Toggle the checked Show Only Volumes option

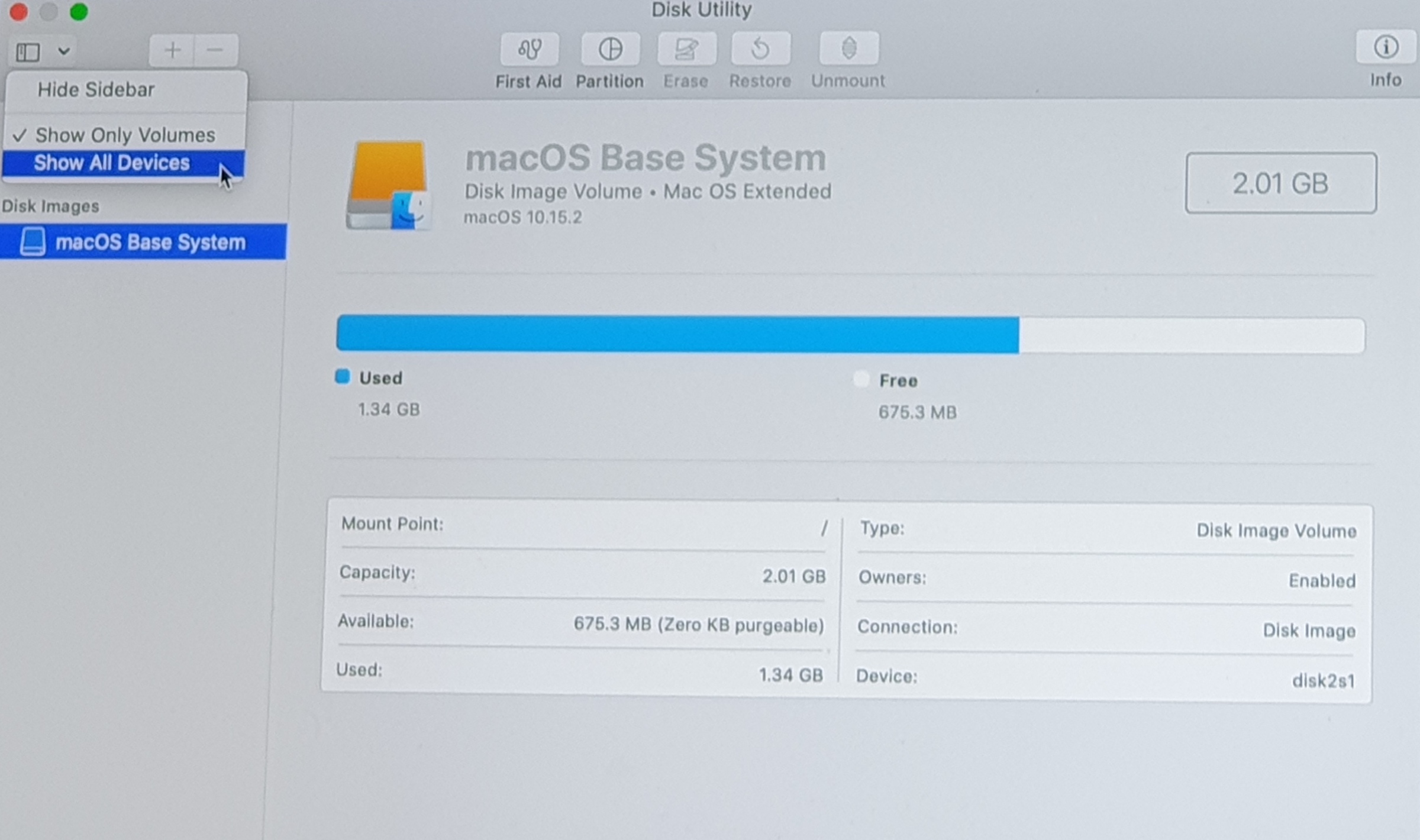point(125,135)
